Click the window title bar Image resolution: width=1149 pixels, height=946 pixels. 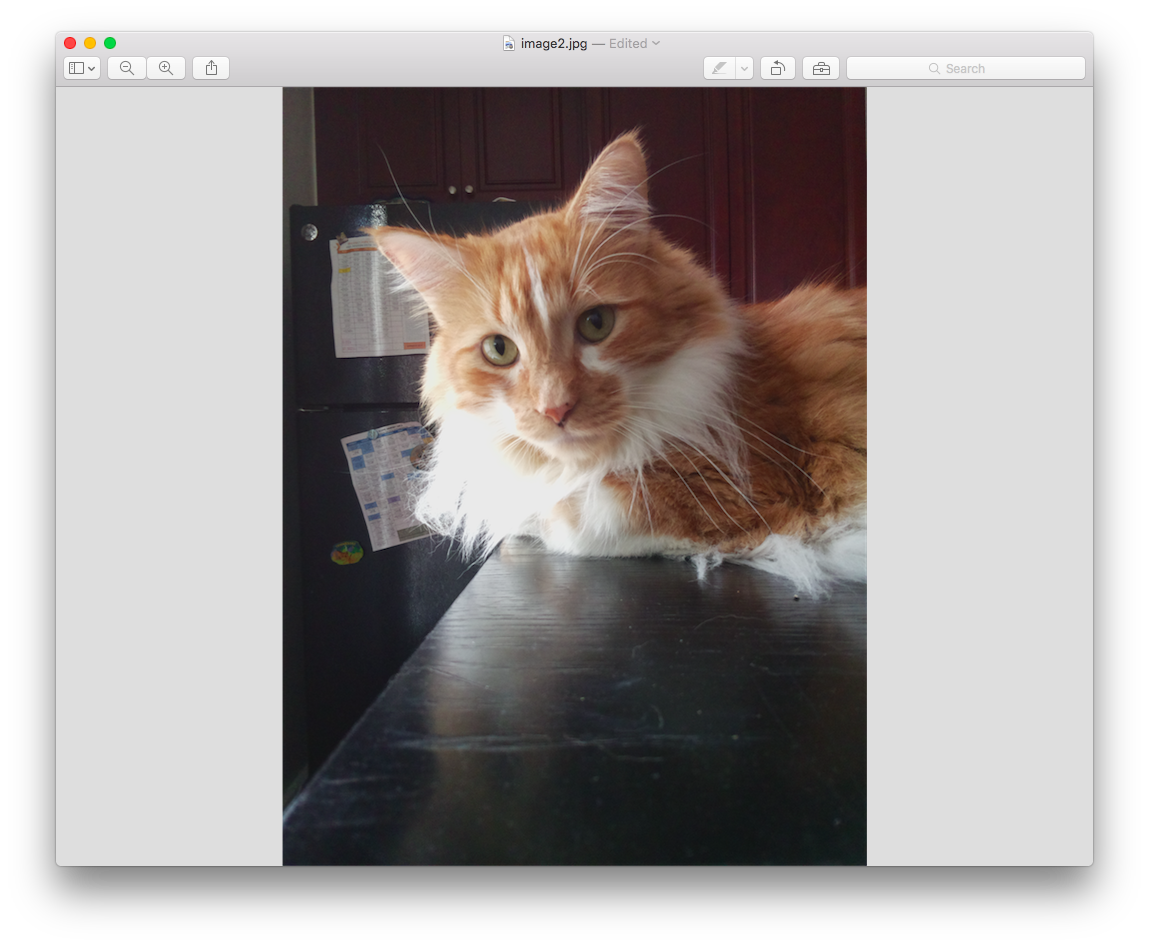(x=350, y=43)
